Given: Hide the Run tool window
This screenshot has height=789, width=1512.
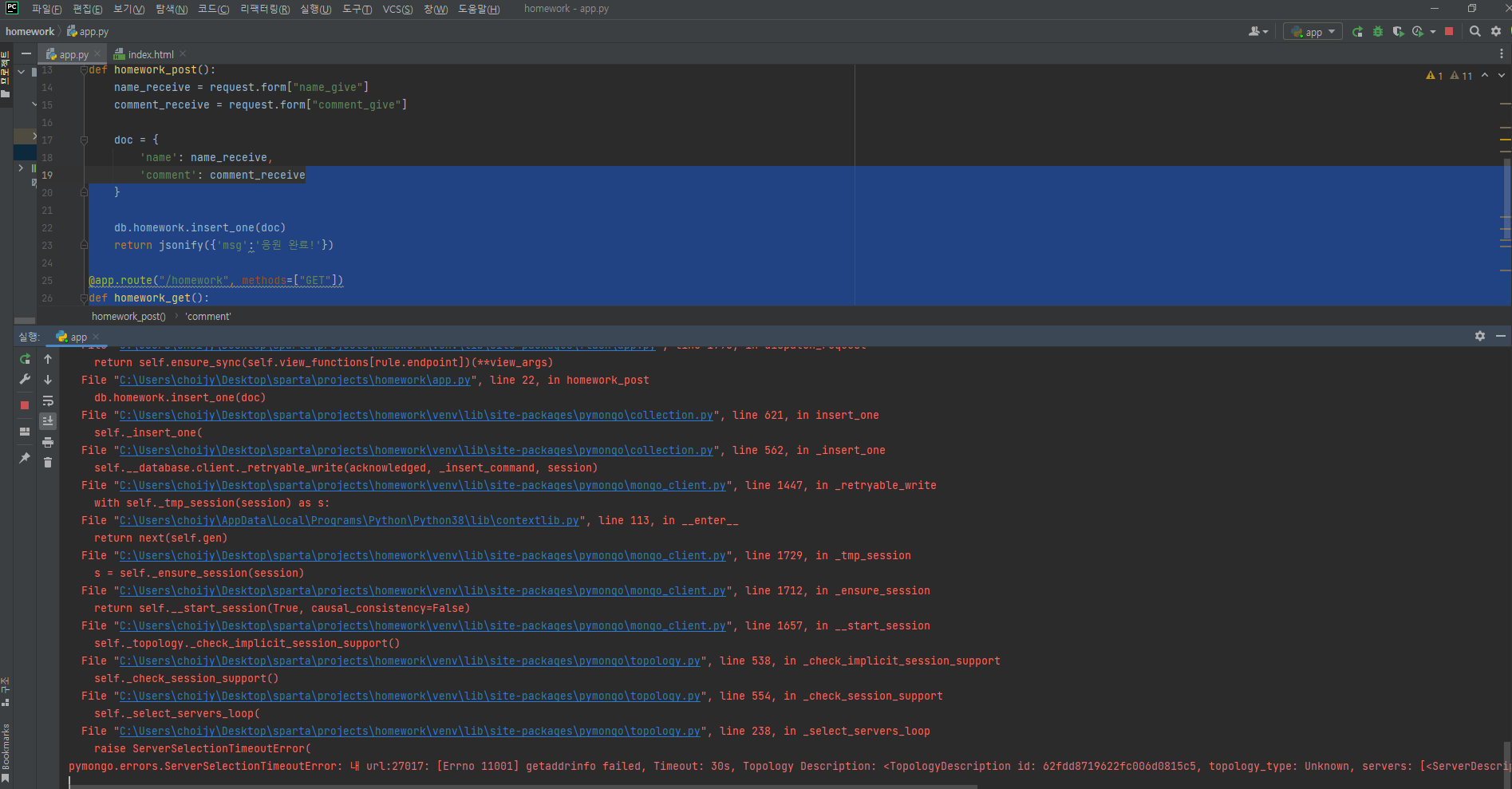Looking at the screenshot, I should click(x=1501, y=337).
